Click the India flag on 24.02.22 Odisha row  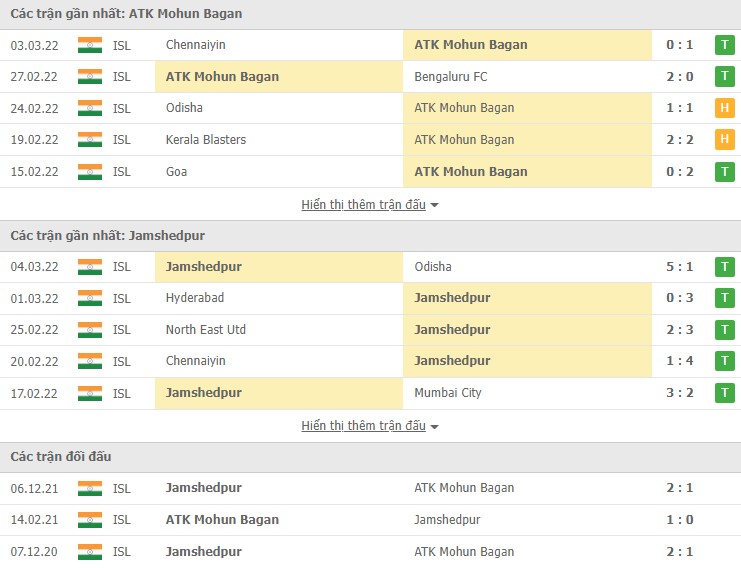pyautogui.click(x=90, y=108)
